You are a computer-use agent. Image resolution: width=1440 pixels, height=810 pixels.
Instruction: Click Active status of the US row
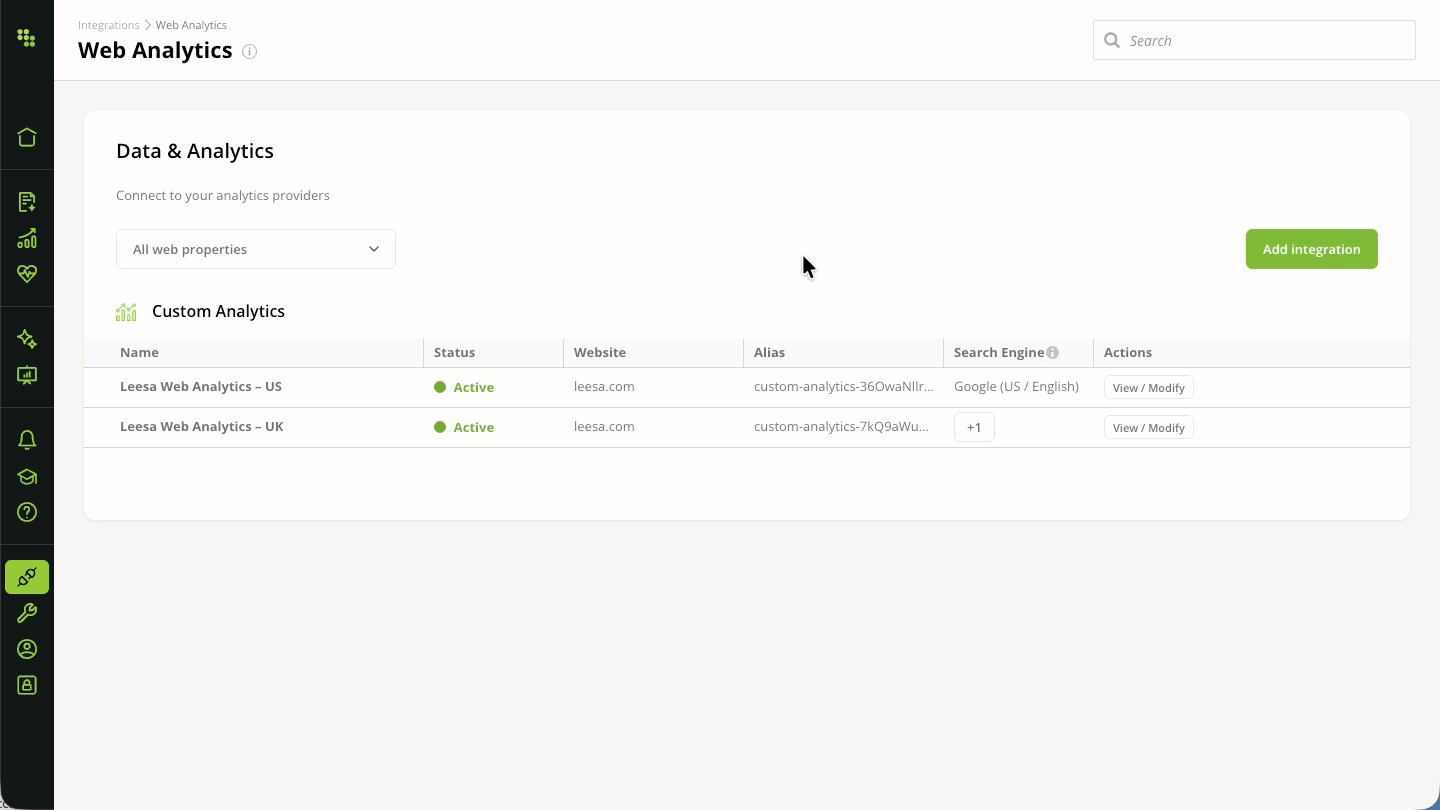pos(464,387)
